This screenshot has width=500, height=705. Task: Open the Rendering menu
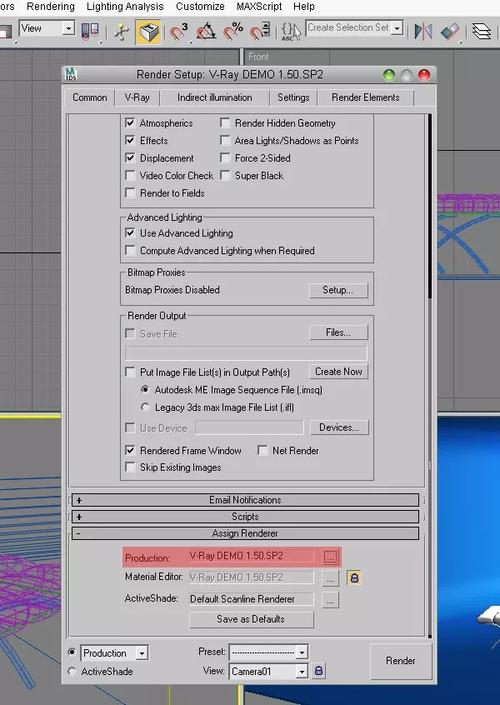pos(50,7)
